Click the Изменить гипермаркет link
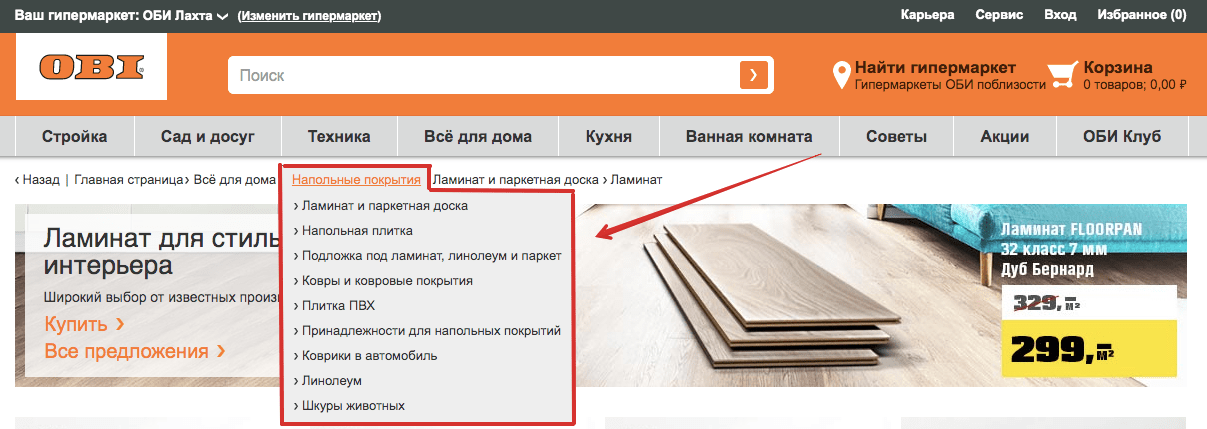Image resolution: width=1207 pixels, height=429 pixels. click(x=309, y=16)
